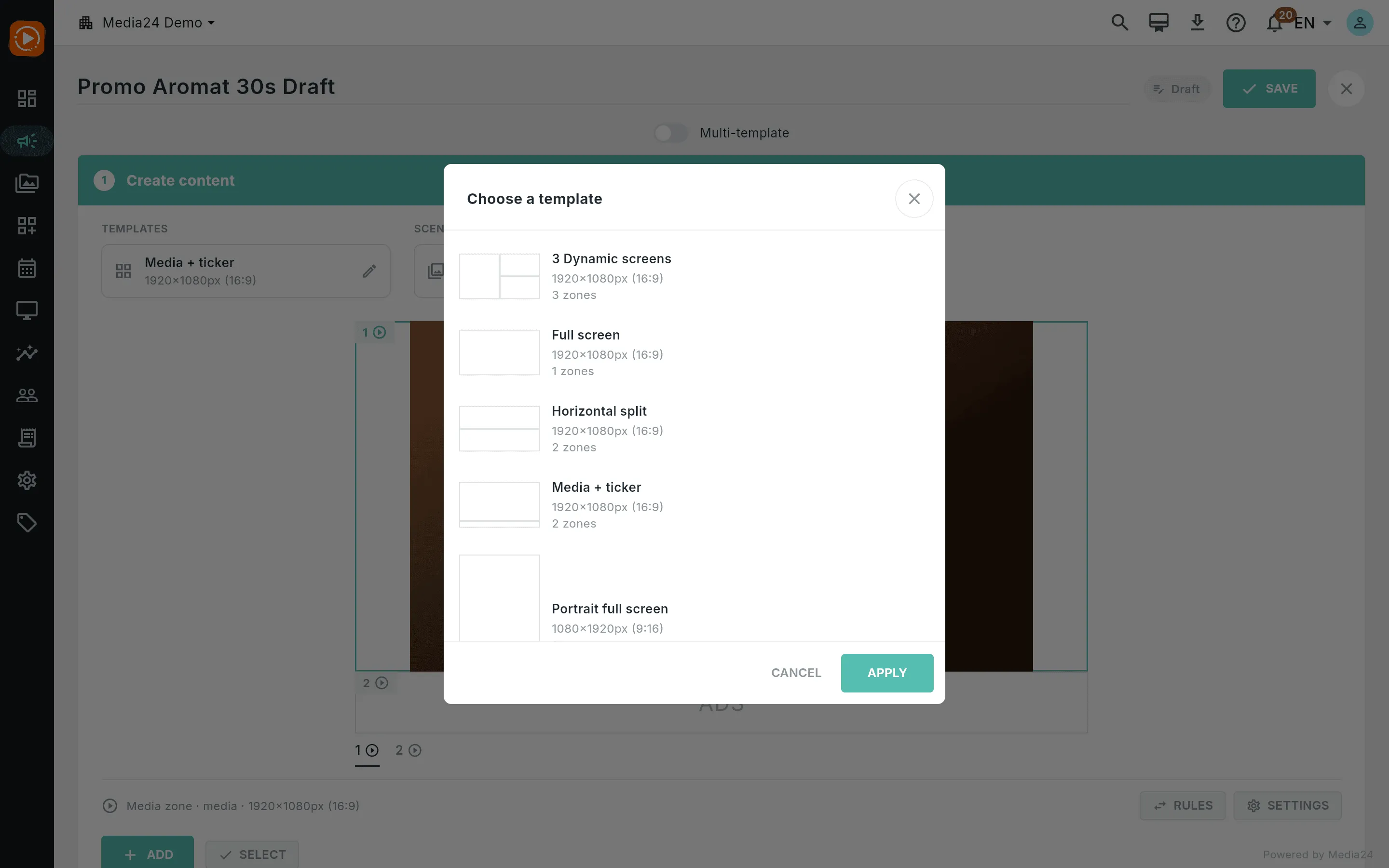Click the scene gallery icon under Scenes
The image size is (1389, 868).
coord(436,271)
